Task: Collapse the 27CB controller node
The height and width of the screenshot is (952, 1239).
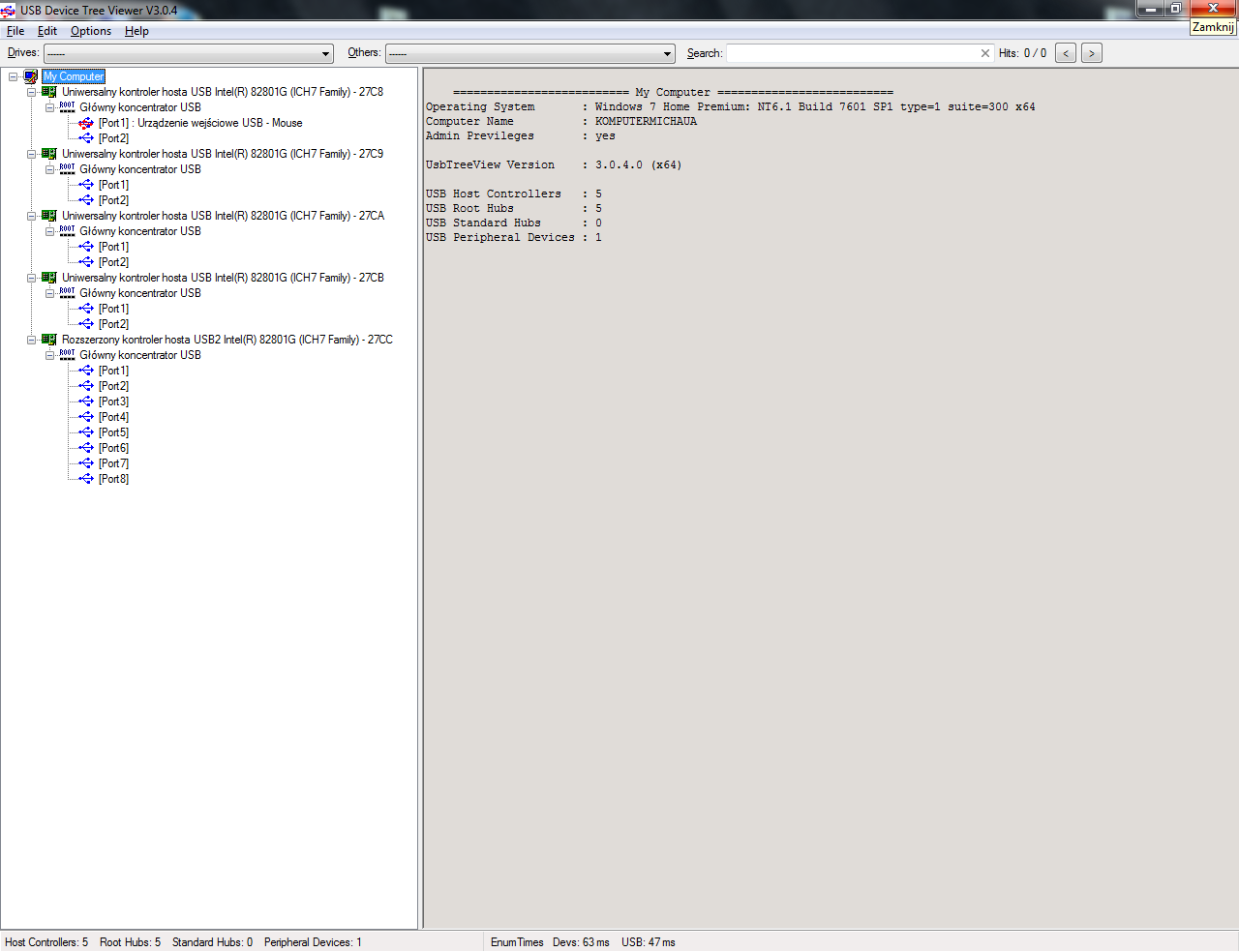Action: tap(32, 278)
